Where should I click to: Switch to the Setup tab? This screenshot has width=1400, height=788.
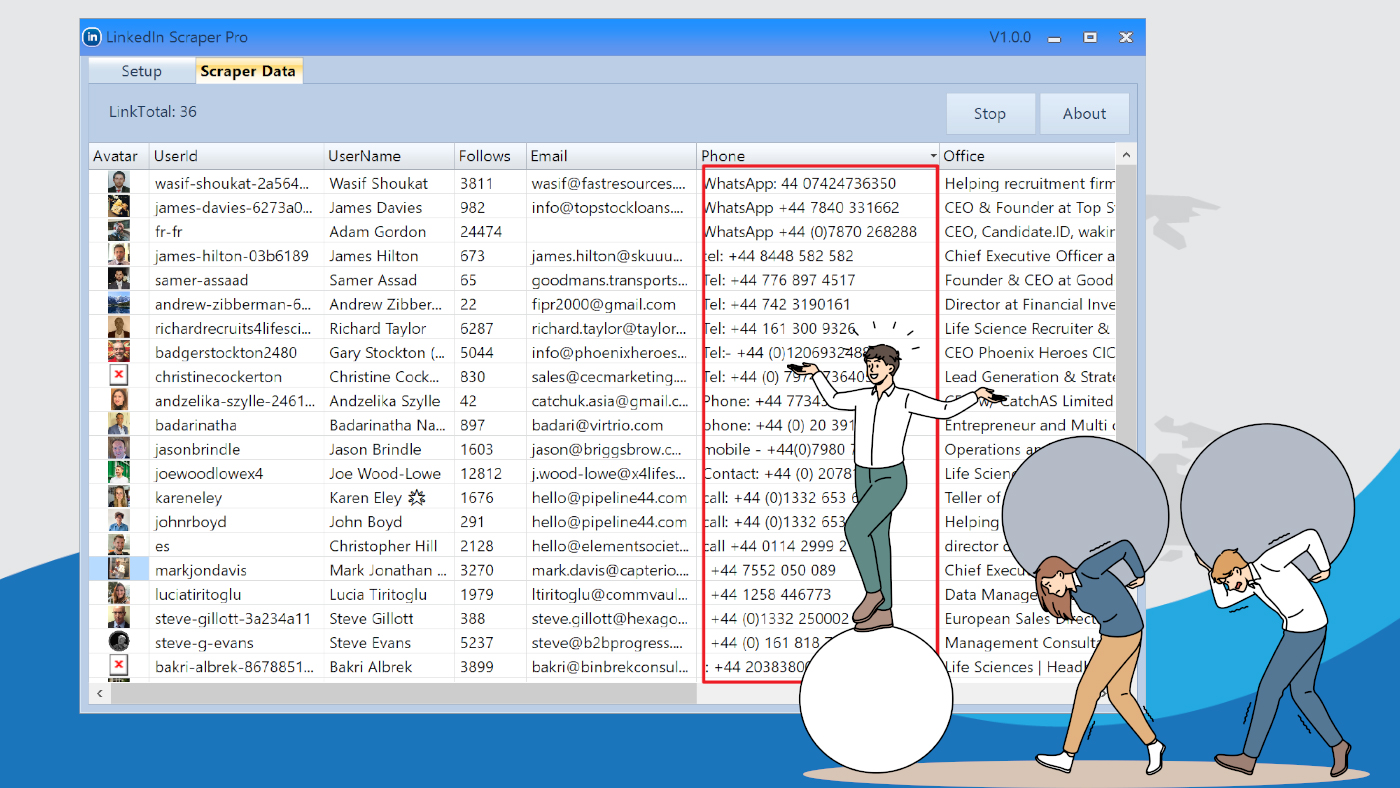(x=141, y=71)
